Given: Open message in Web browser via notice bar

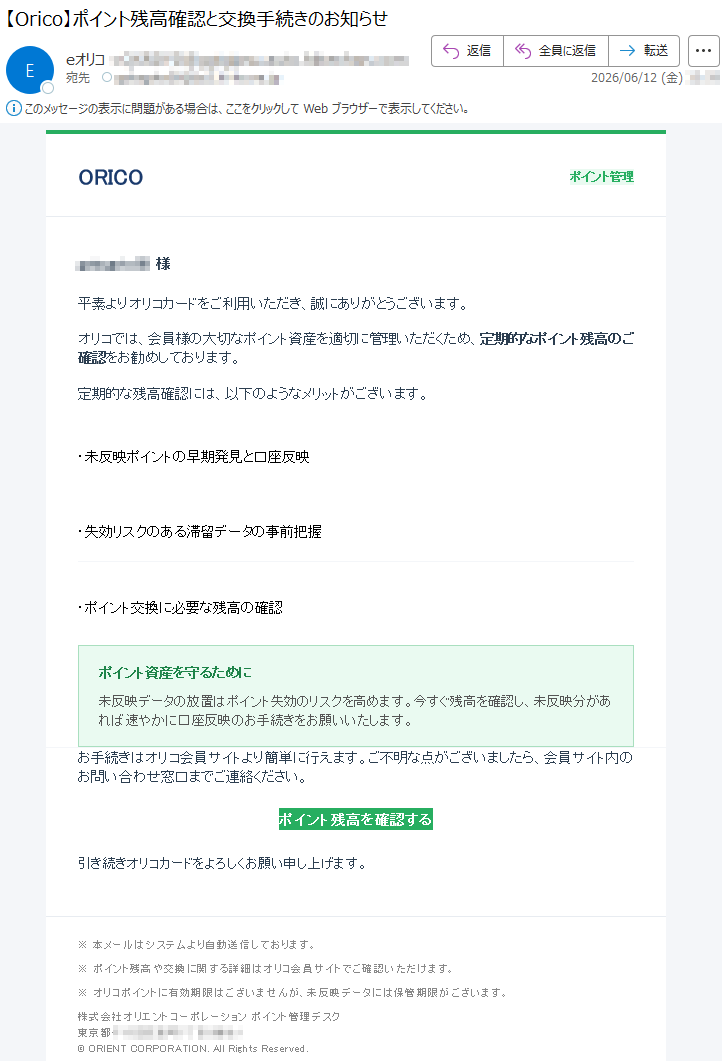Looking at the screenshot, I should pyautogui.click(x=247, y=108).
